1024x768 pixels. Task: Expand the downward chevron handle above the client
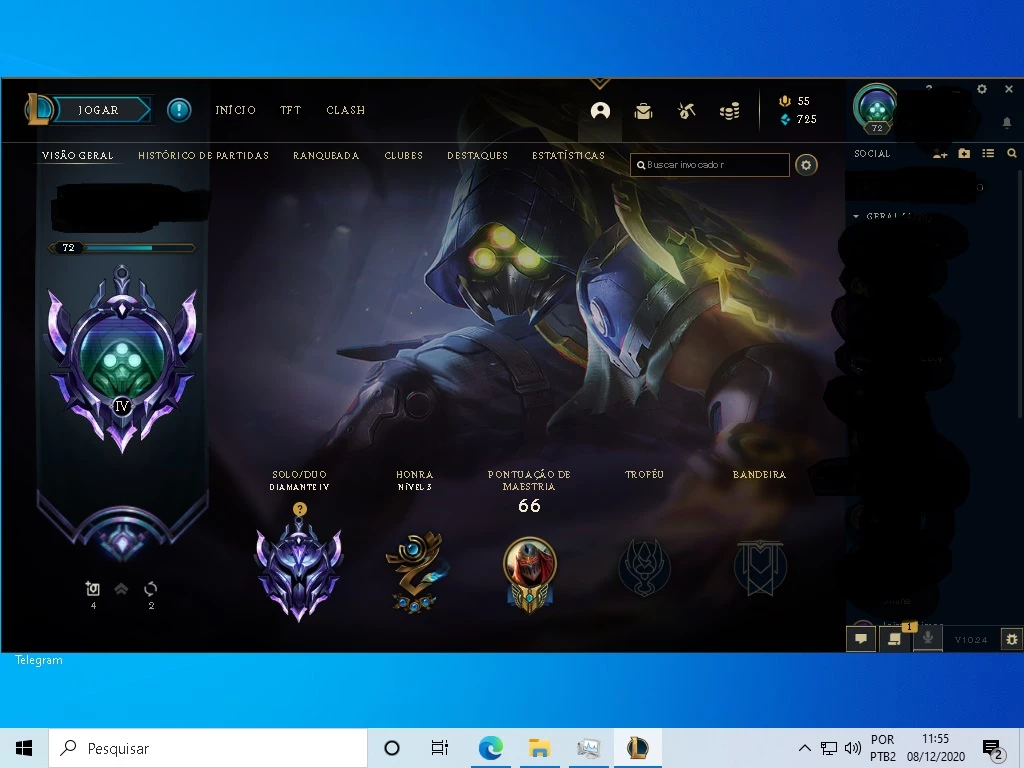click(600, 84)
